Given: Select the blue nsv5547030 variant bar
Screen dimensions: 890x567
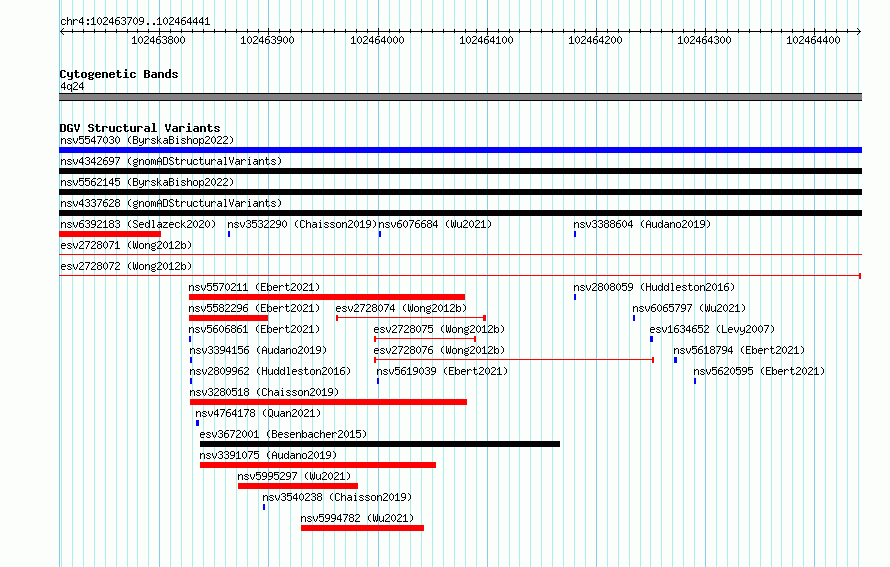Looking at the screenshot, I should (x=460, y=150).
